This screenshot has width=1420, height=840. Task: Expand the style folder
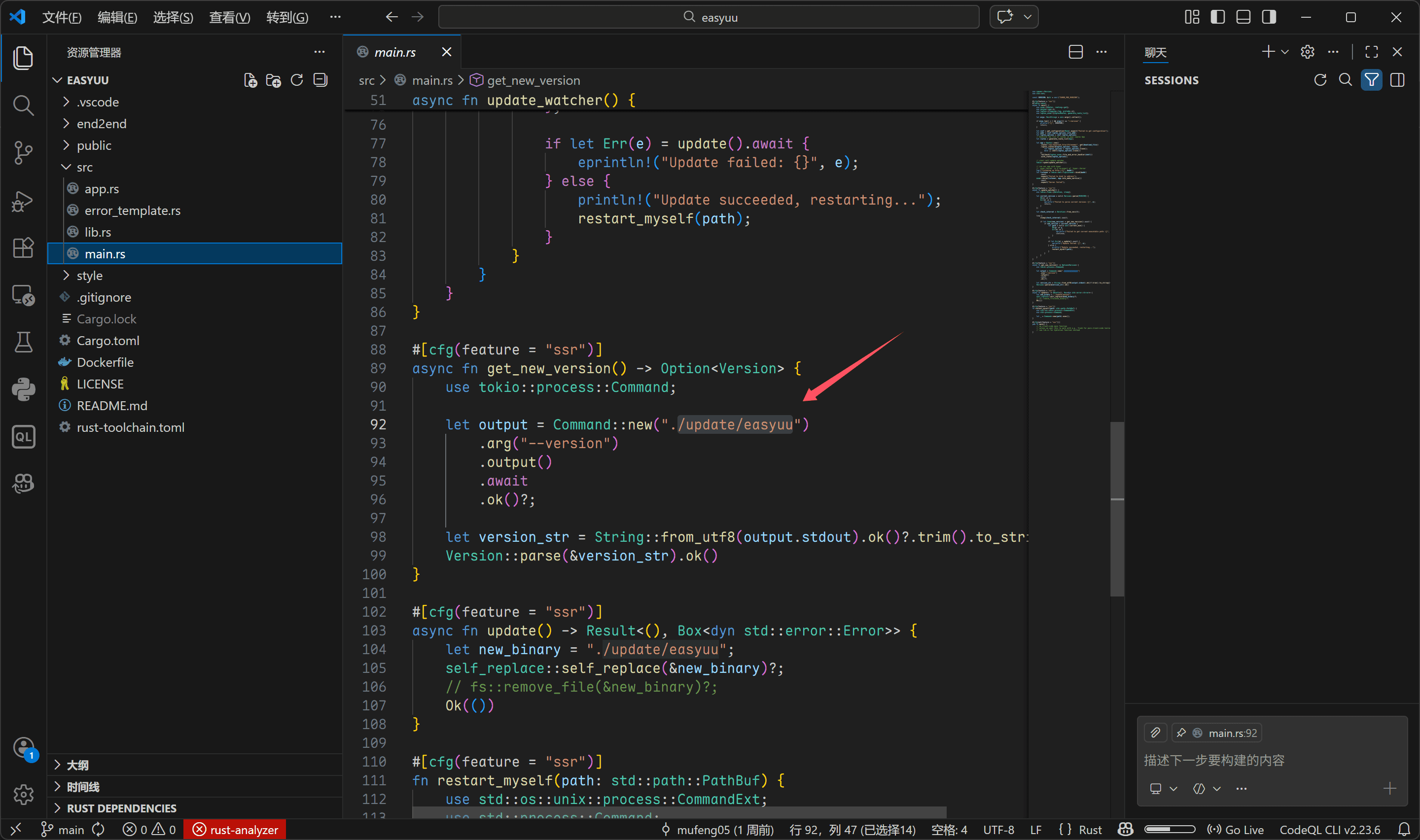click(89, 276)
